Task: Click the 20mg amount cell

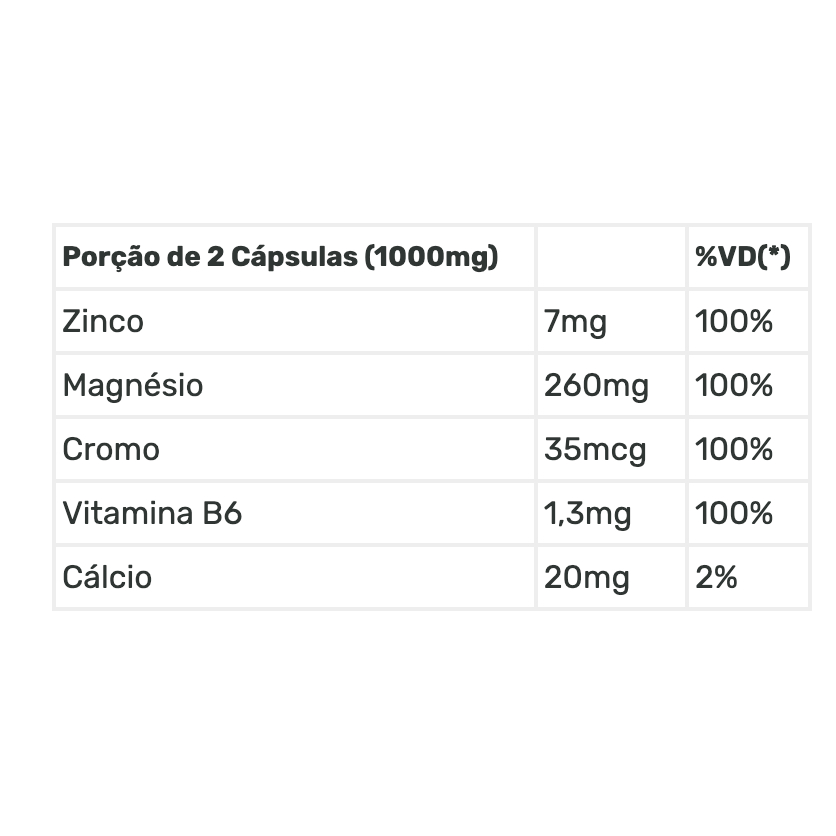Action: 586,577
